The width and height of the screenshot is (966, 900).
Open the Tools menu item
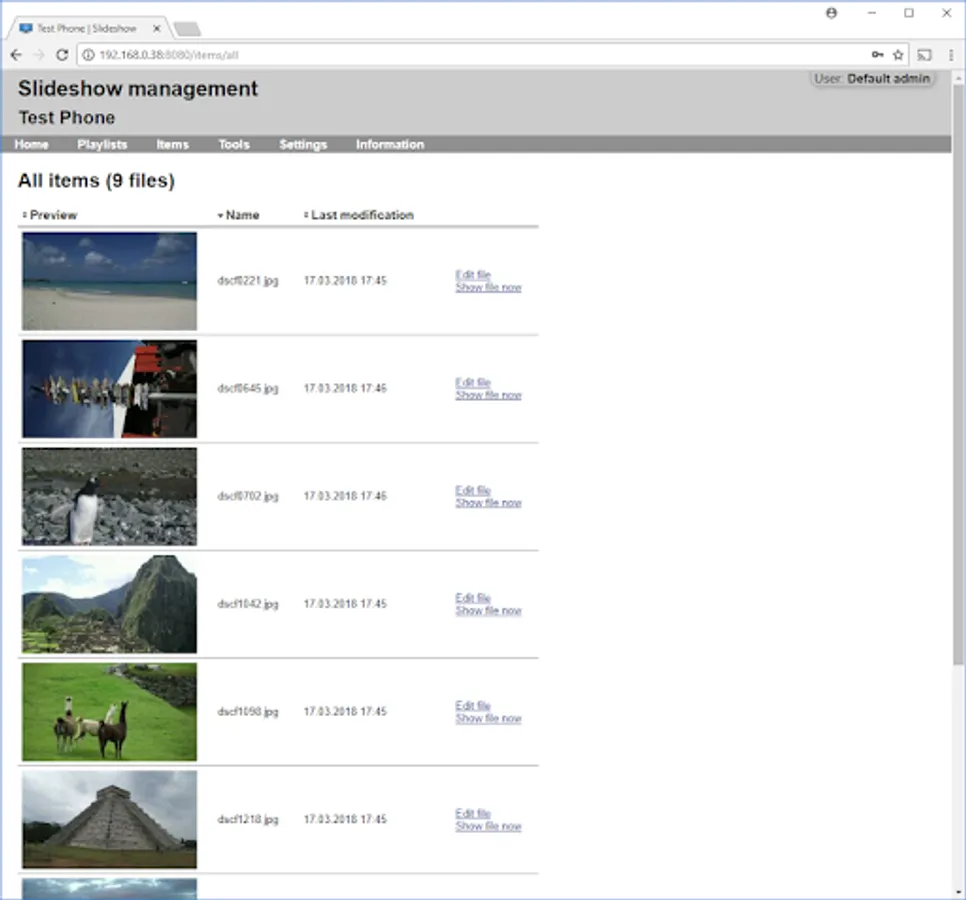coord(234,144)
